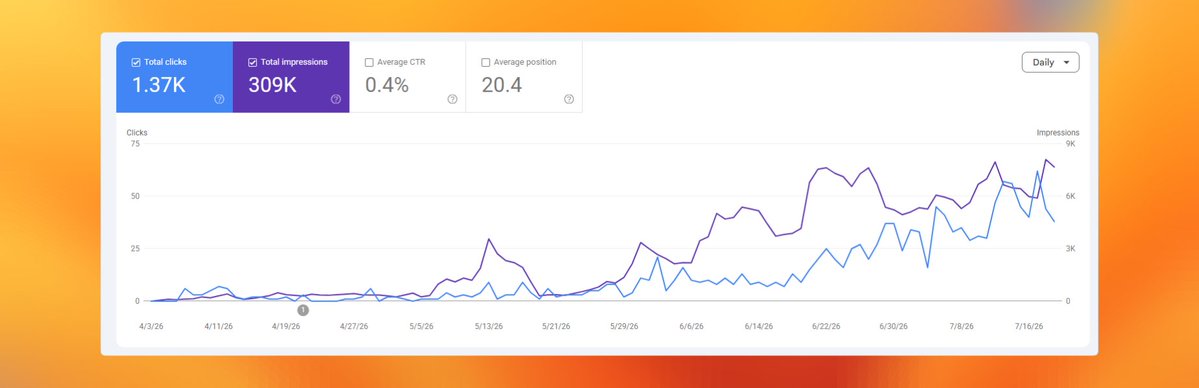This screenshot has width=1199, height=388.
Task: Click the 75 clicks axis tick
Action: point(135,143)
